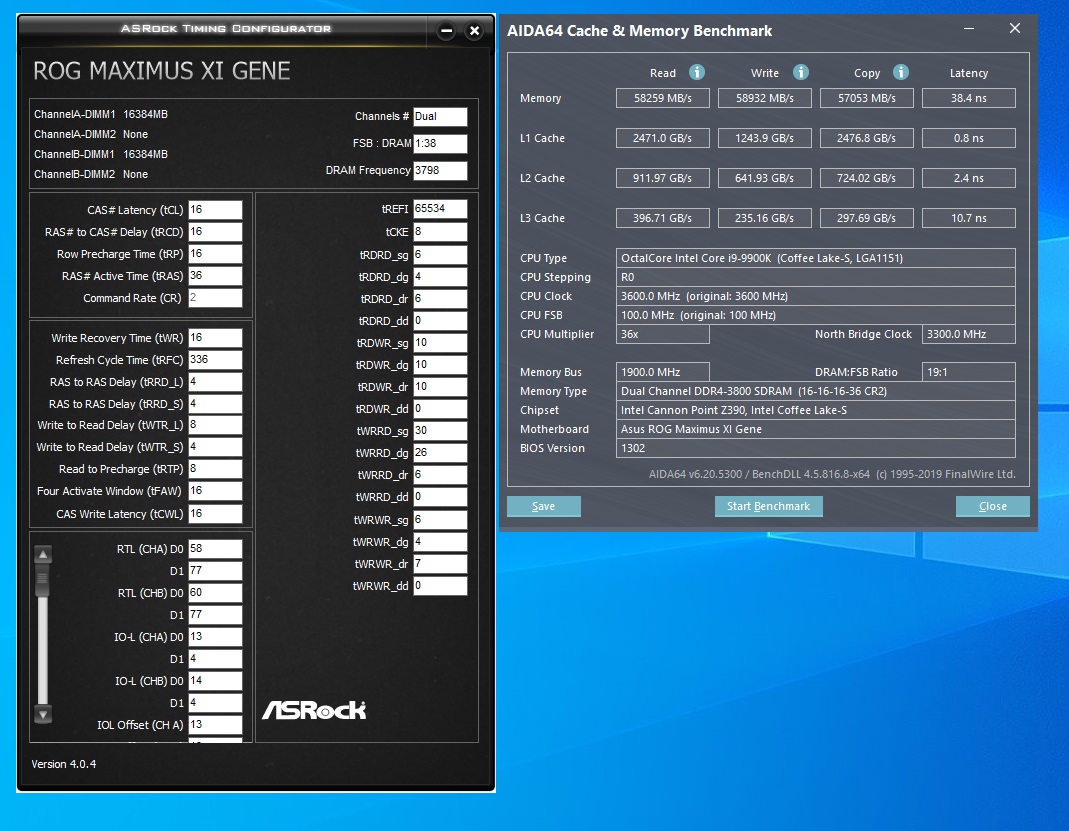The width and height of the screenshot is (1069, 831).
Task: Select the CAS# Latency (tCL) field
Action: coord(215,209)
